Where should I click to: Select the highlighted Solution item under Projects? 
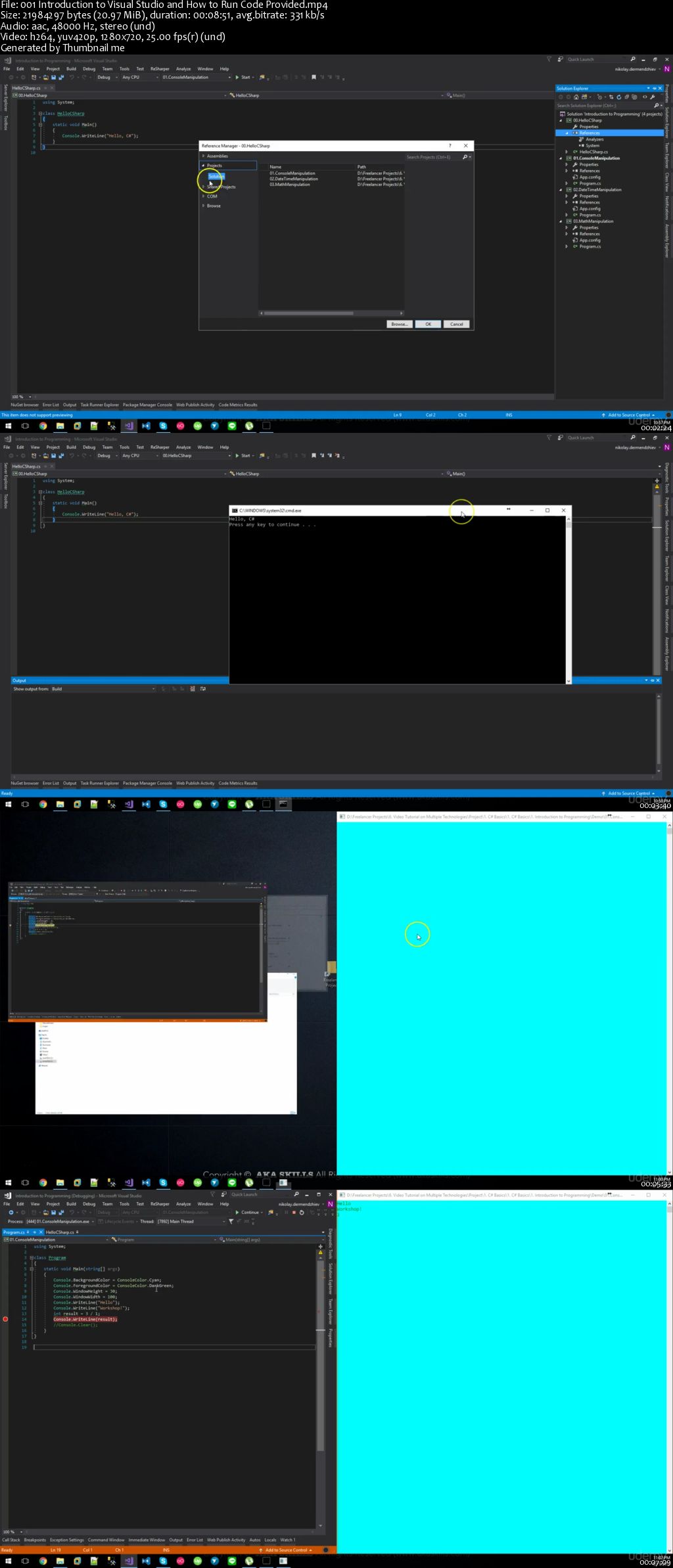(x=216, y=176)
